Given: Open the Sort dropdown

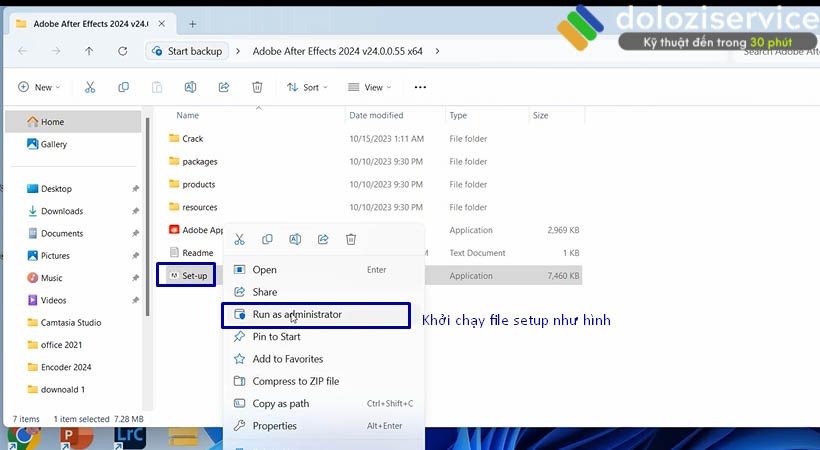Looking at the screenshot, I should pos(307,87).
